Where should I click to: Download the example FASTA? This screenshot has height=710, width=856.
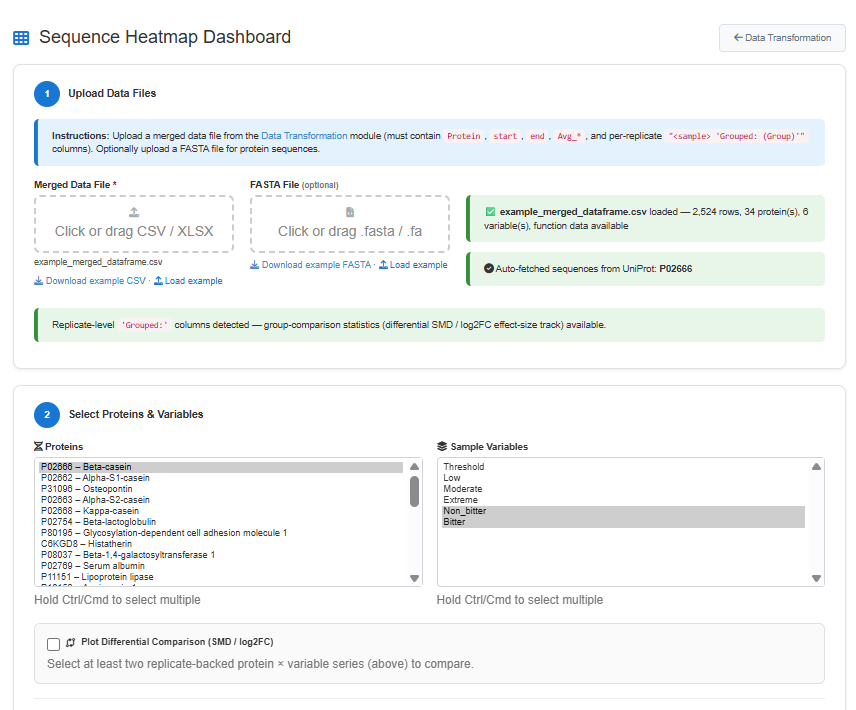(x=311, y=265)
